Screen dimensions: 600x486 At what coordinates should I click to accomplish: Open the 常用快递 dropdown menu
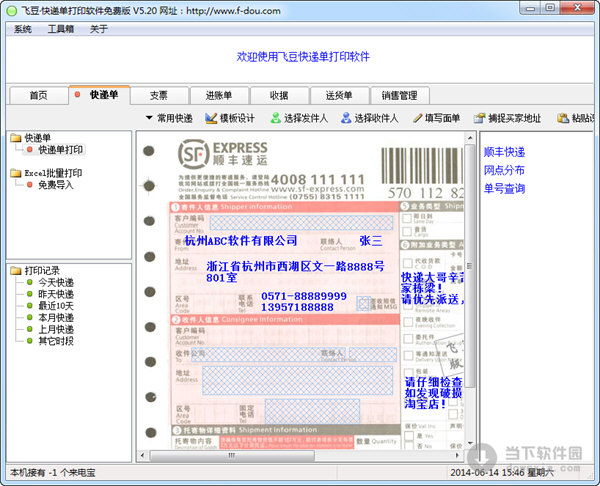coord(169,118)
